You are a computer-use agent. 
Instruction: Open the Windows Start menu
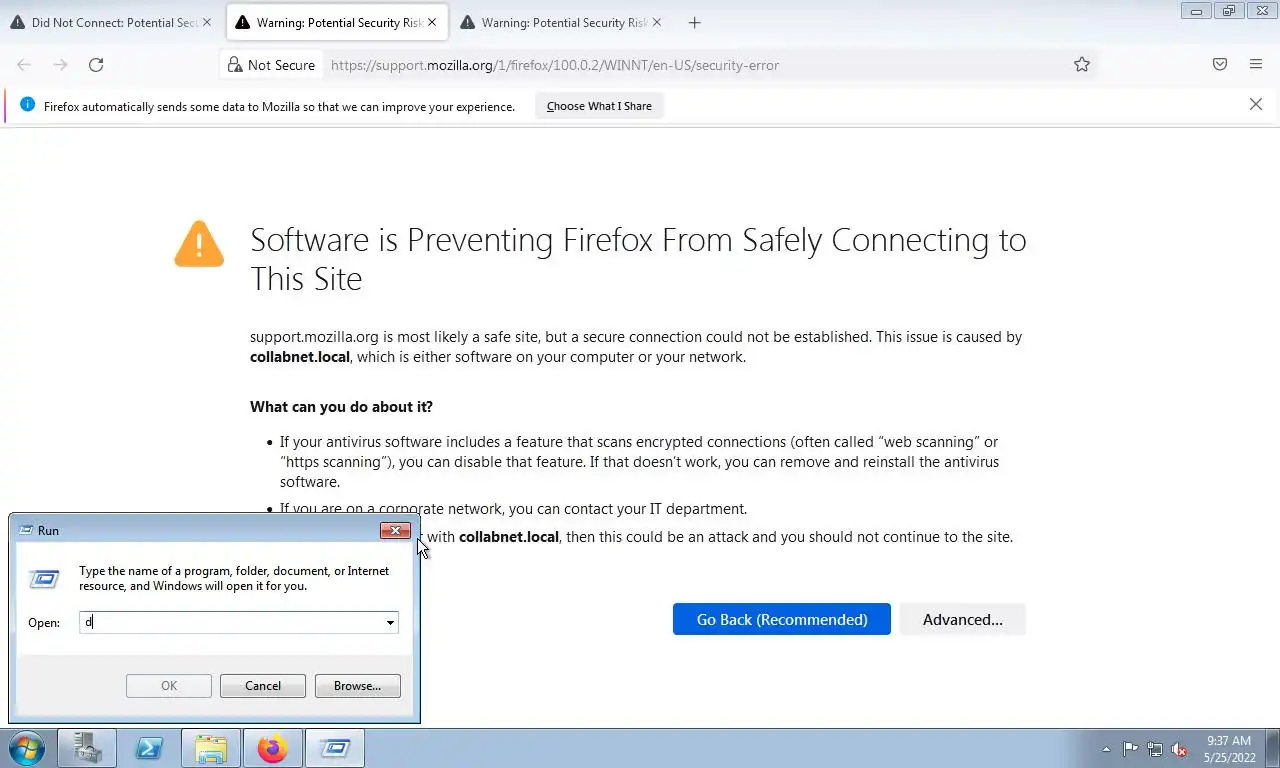[26, 748]
